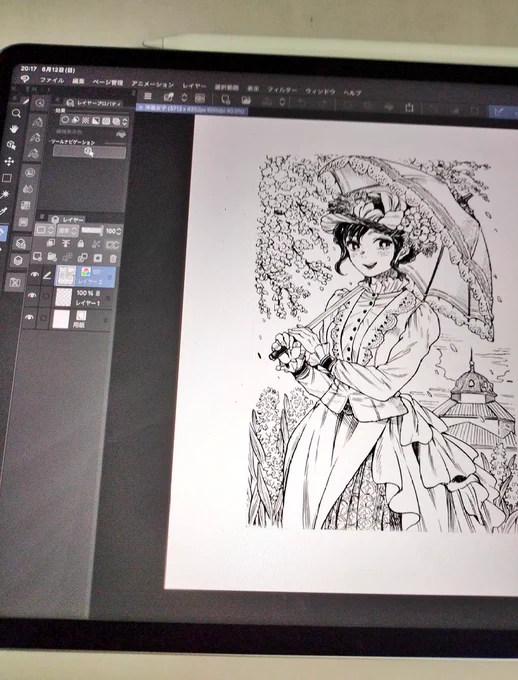Select the Zoom magnifier tool

point(16,114)
